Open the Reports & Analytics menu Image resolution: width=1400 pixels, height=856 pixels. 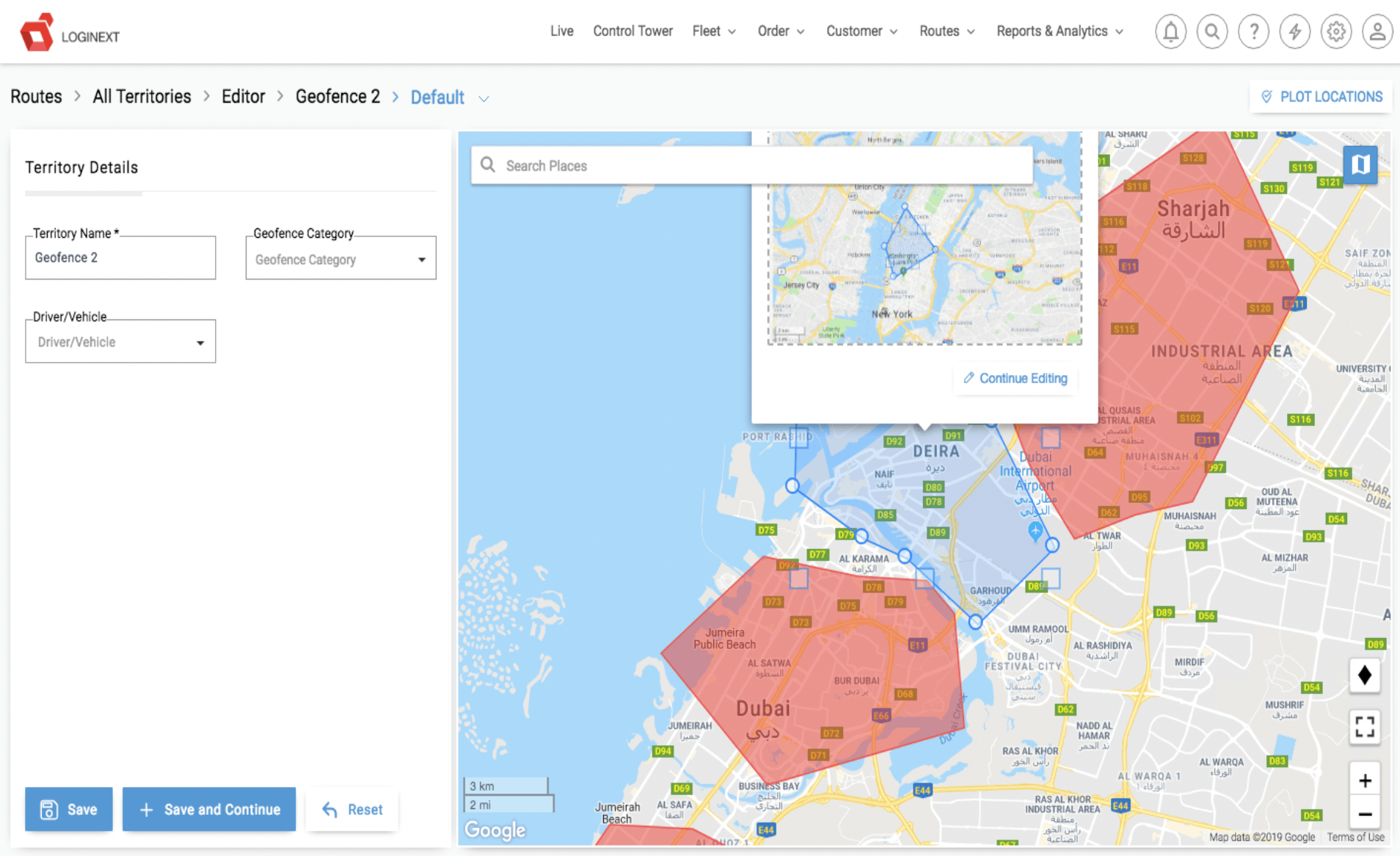(x=1059, y=31)
